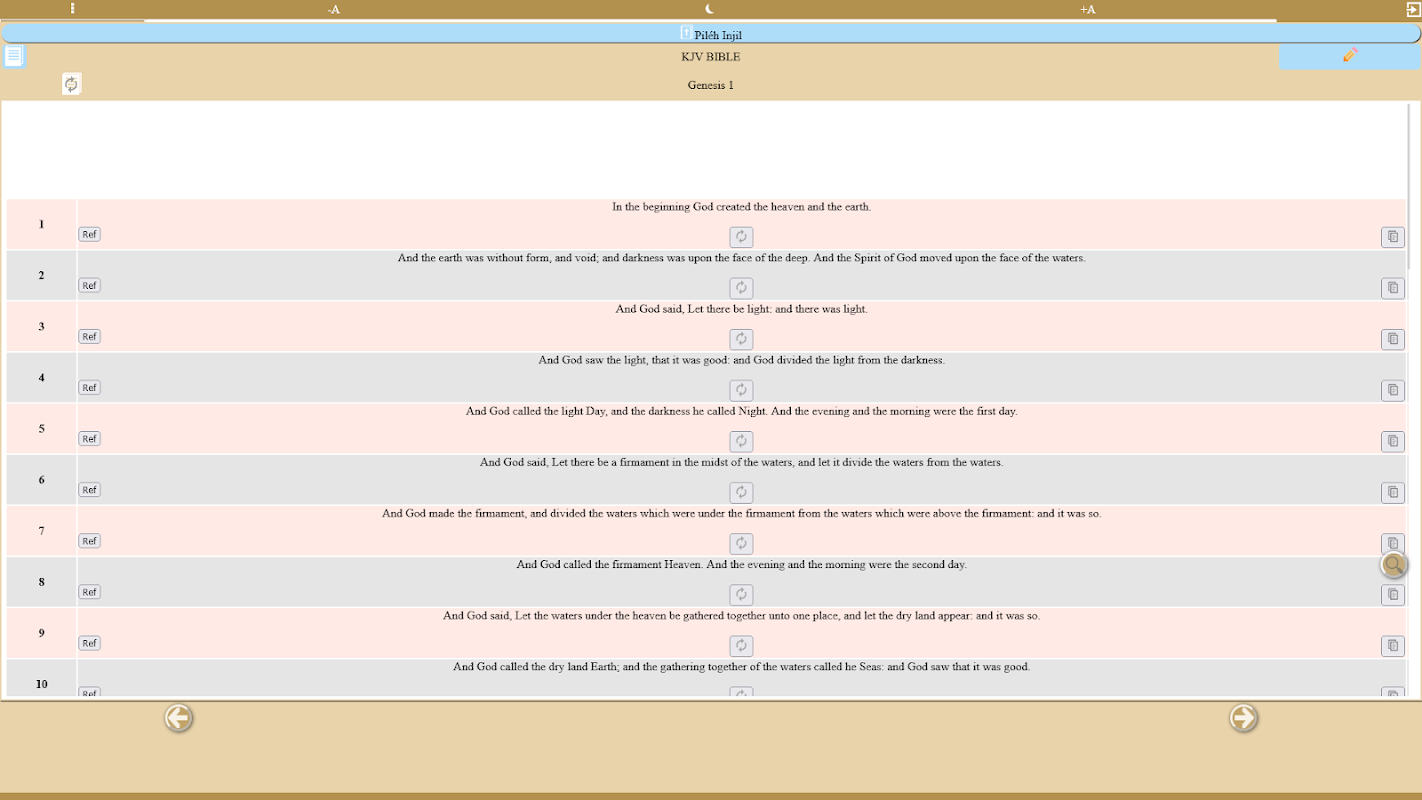Click the refresh icon under verse 6

pyautogui.click(x=741, y=492)
